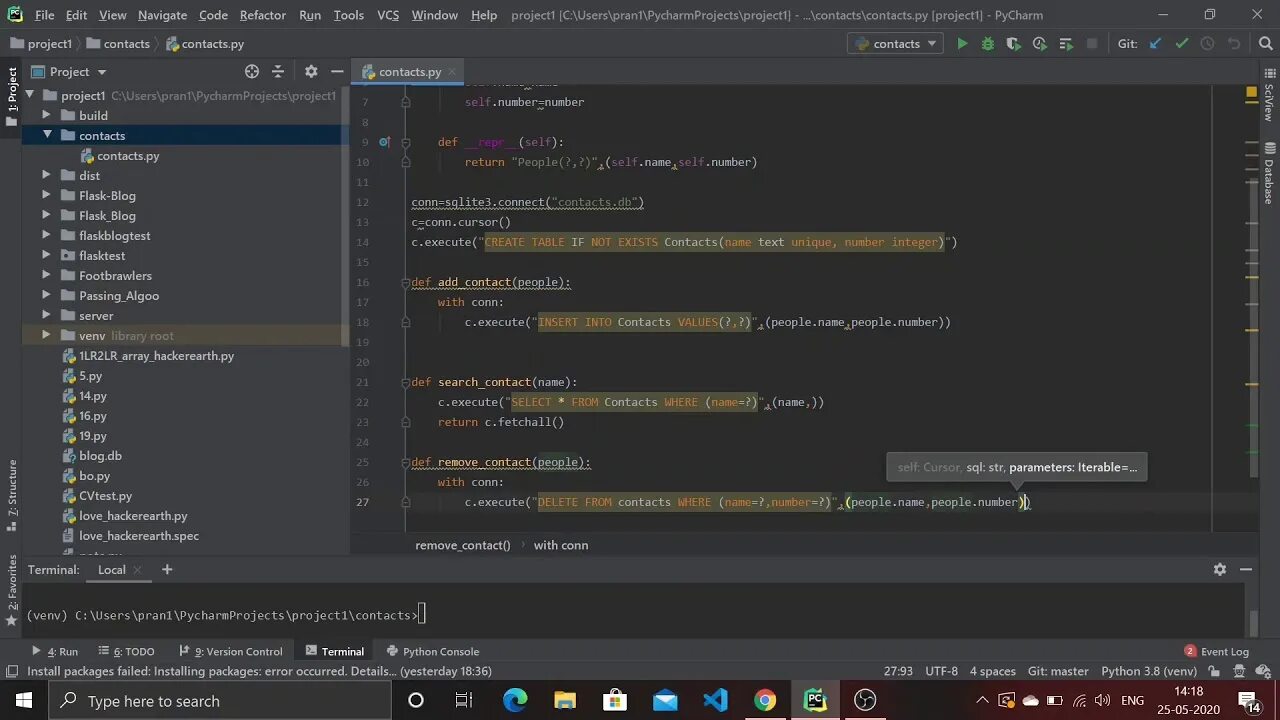The image size is (1280, 720).
Task: Open the contacts run configuration dropdown
Action: tap(895, 44)
